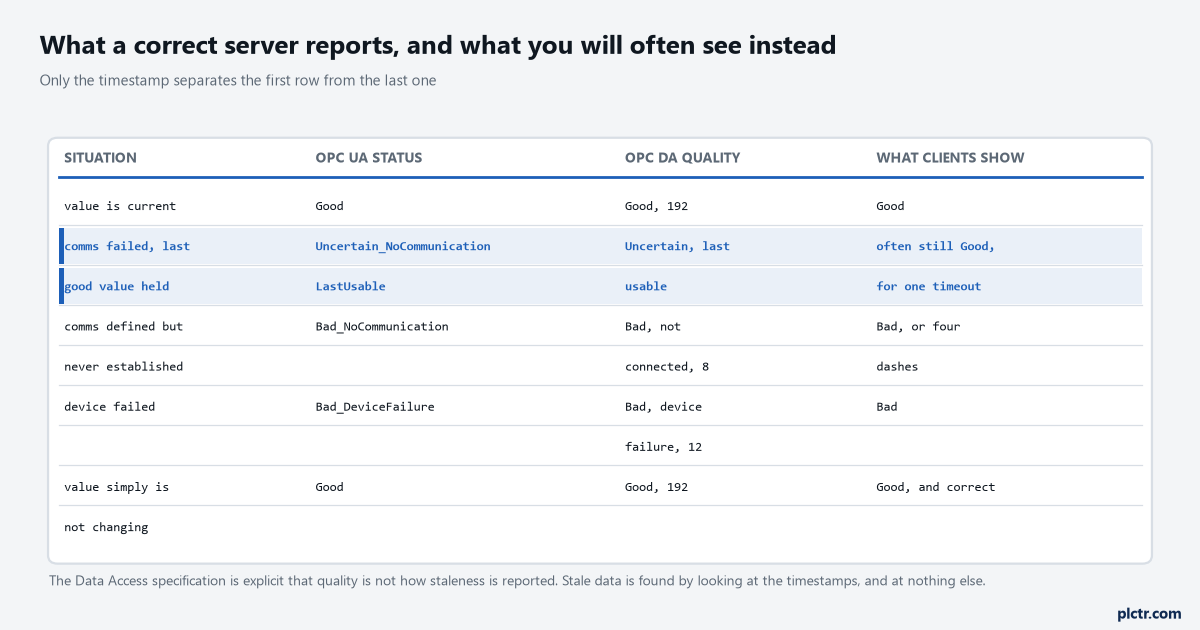Select the "Bad_DeviceFailure" status cell
The image size is (1200, 630).
(x=375, y=406)
